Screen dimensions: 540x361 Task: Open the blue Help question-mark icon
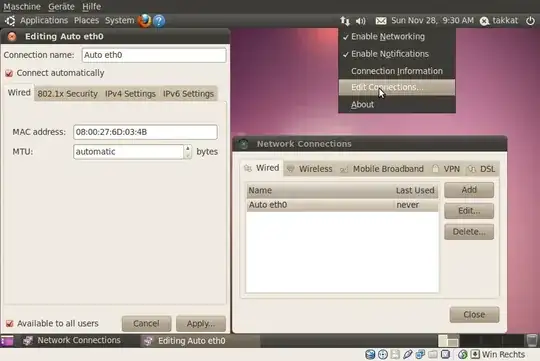(x=159, y=21)
